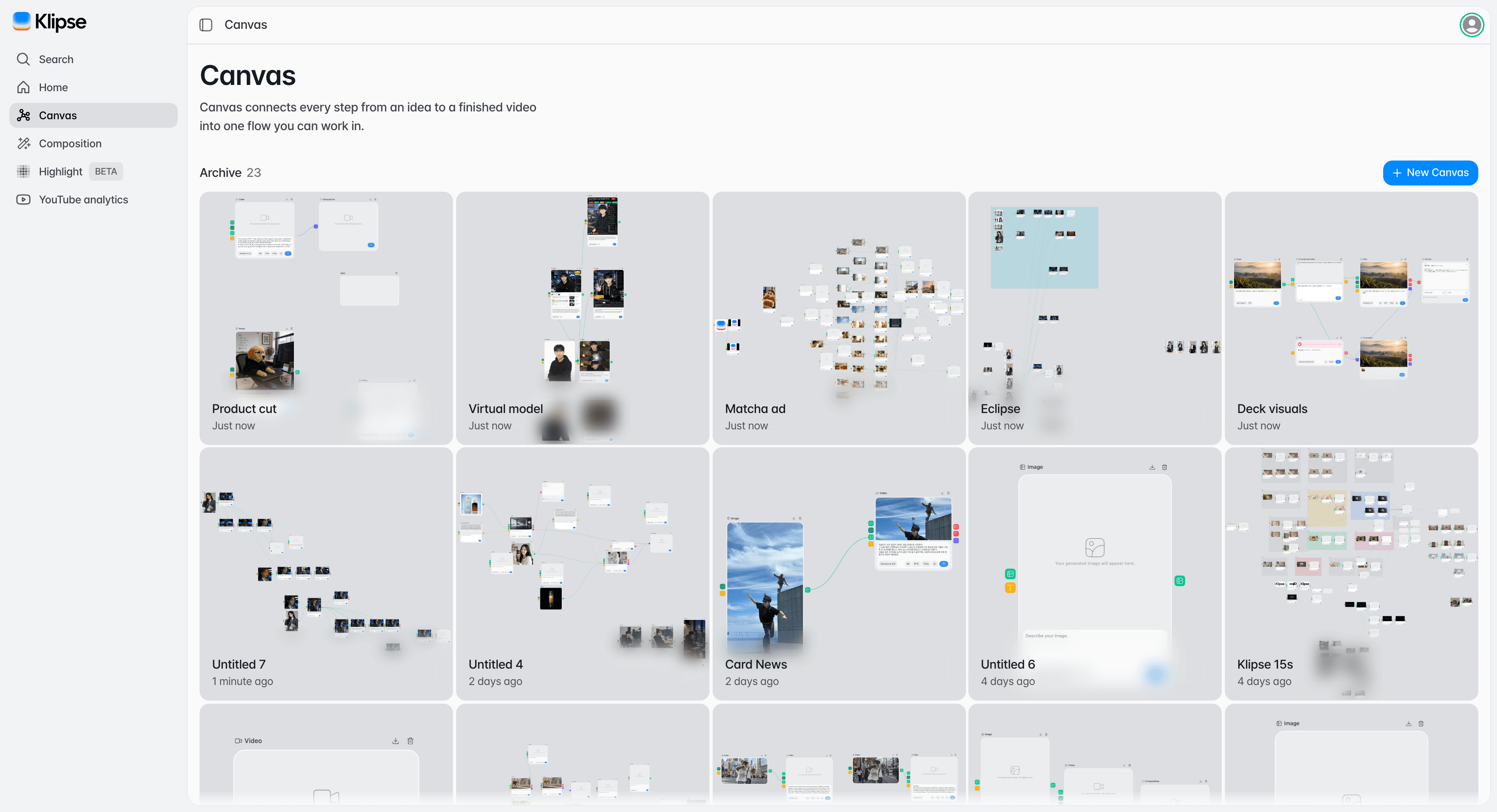Click download icon on bottom-right Image card

click(x=1409, y=724)
